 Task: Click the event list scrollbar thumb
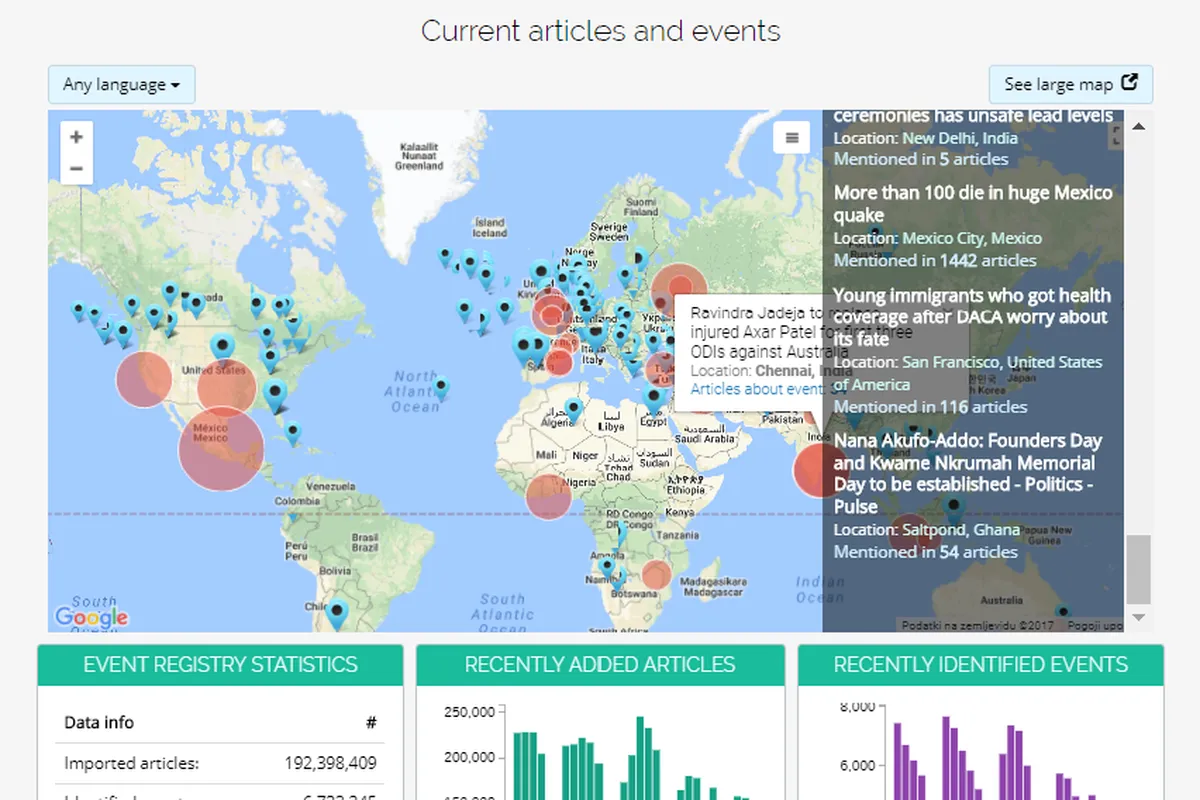[1138, 570]
